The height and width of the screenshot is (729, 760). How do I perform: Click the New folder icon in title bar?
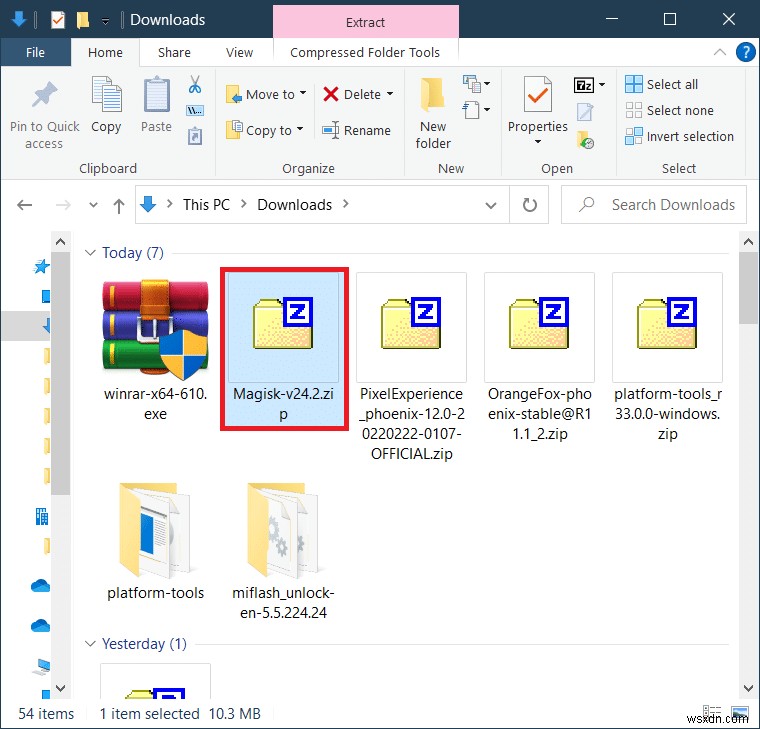click(x=83, y=20)
